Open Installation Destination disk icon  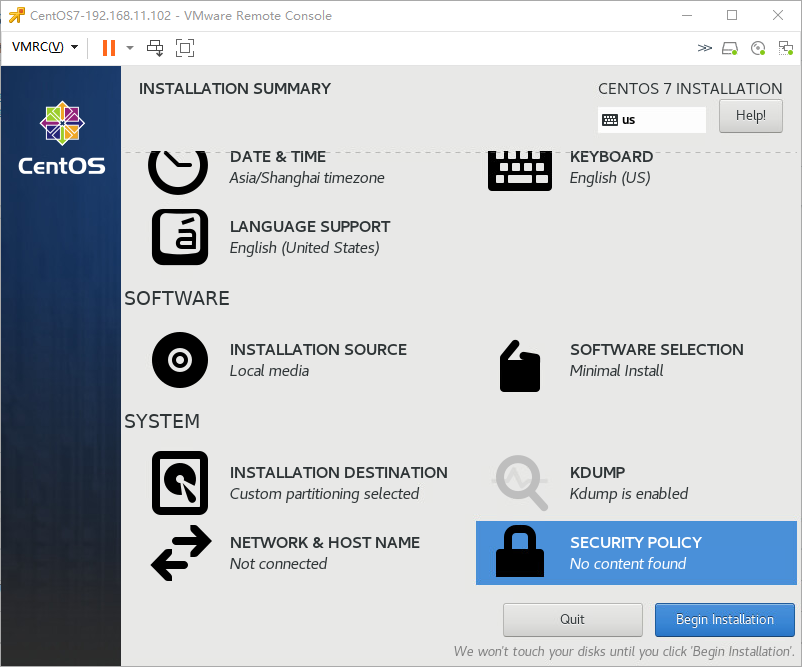click(x=180, y=483)
